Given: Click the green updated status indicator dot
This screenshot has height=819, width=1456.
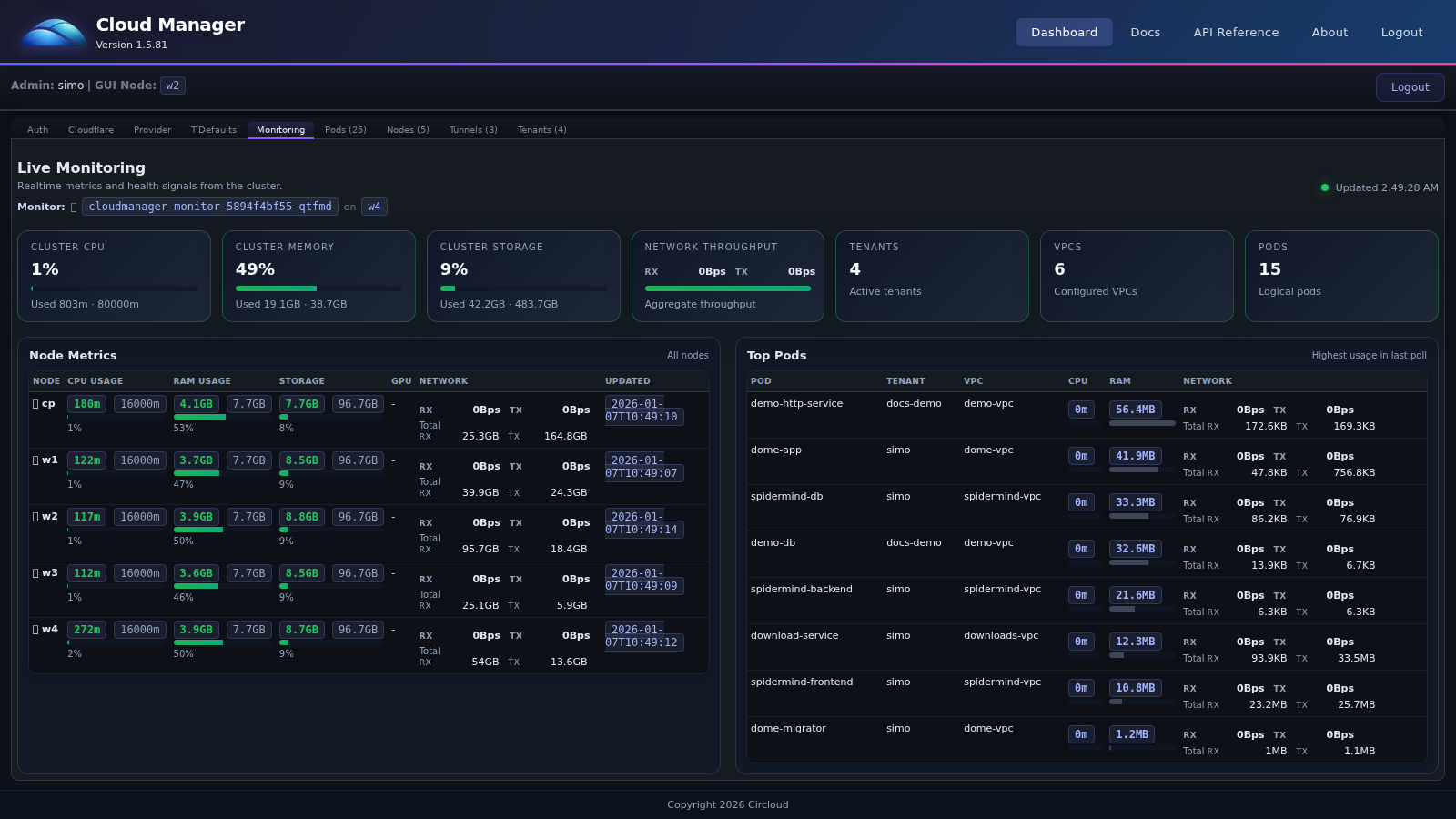Looking at the screenshot, I should pyautogui.click(x=1325, y=187).
